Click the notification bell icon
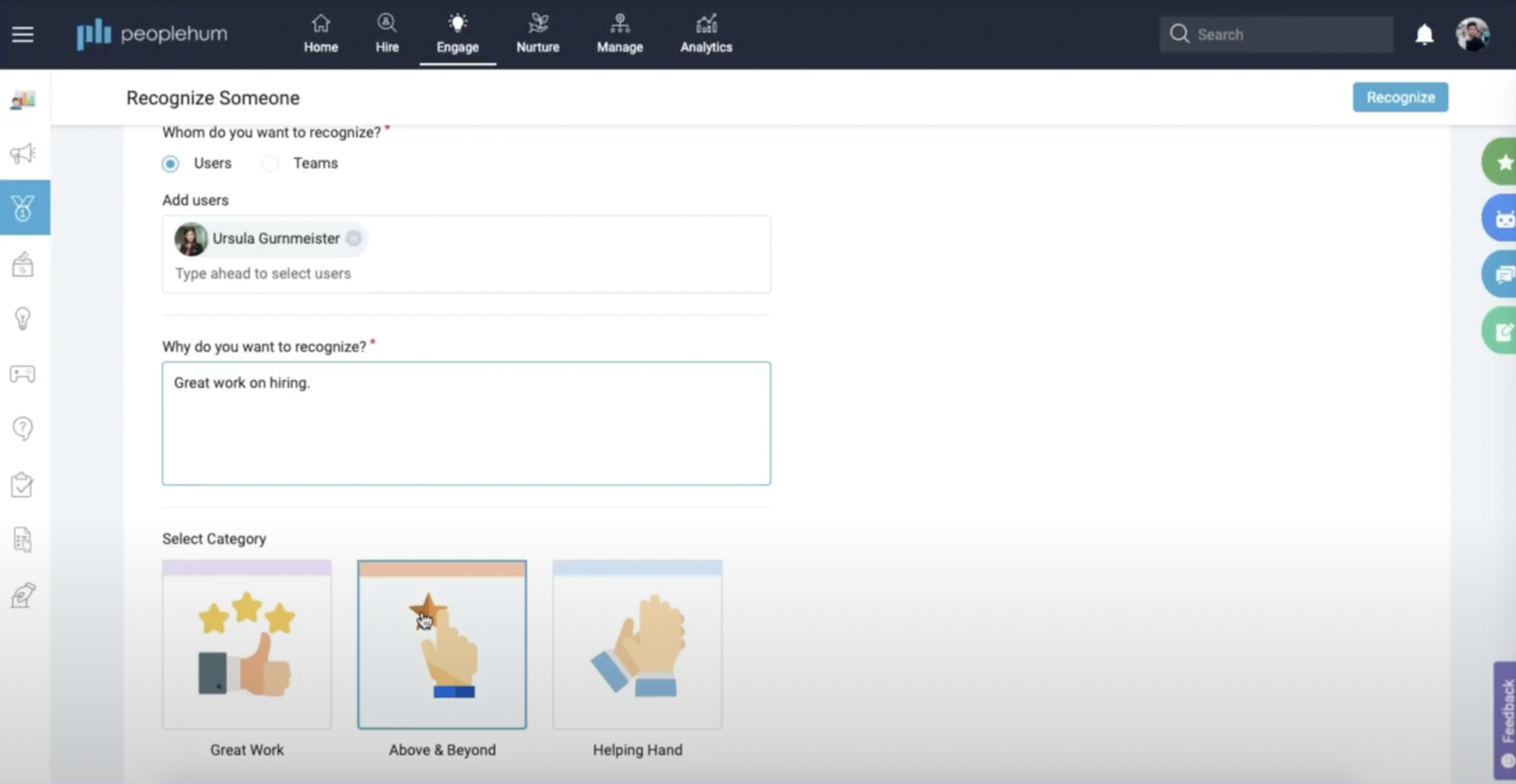This screenshot has width=1516, height=784. (x=1424, y=34)
